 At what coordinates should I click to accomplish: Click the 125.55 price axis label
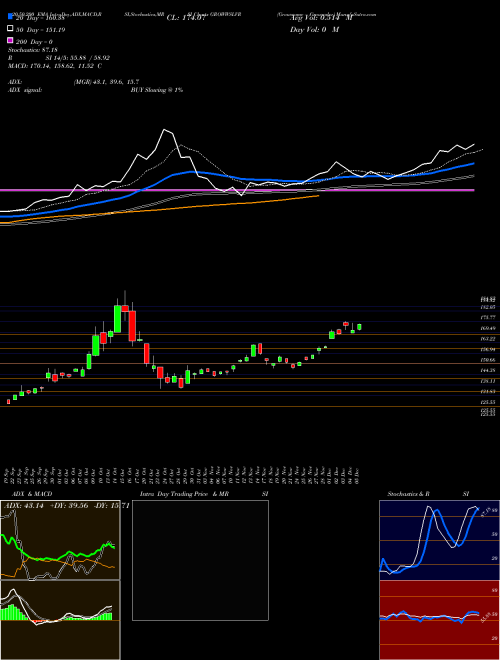(x=488, y=402)
